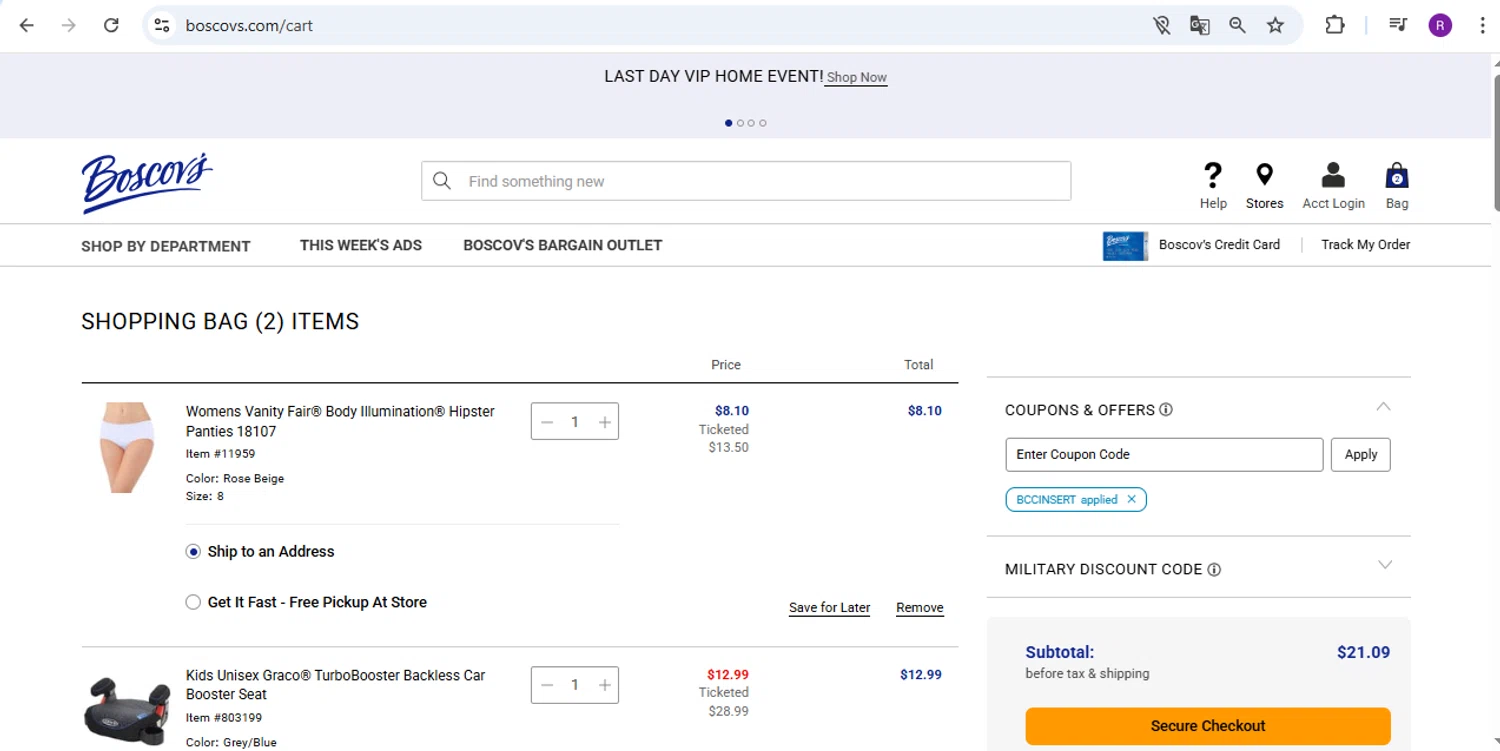Open the Stores location pin
Viewport: 1500px width, 751px height.
[x=1265, y=175]
